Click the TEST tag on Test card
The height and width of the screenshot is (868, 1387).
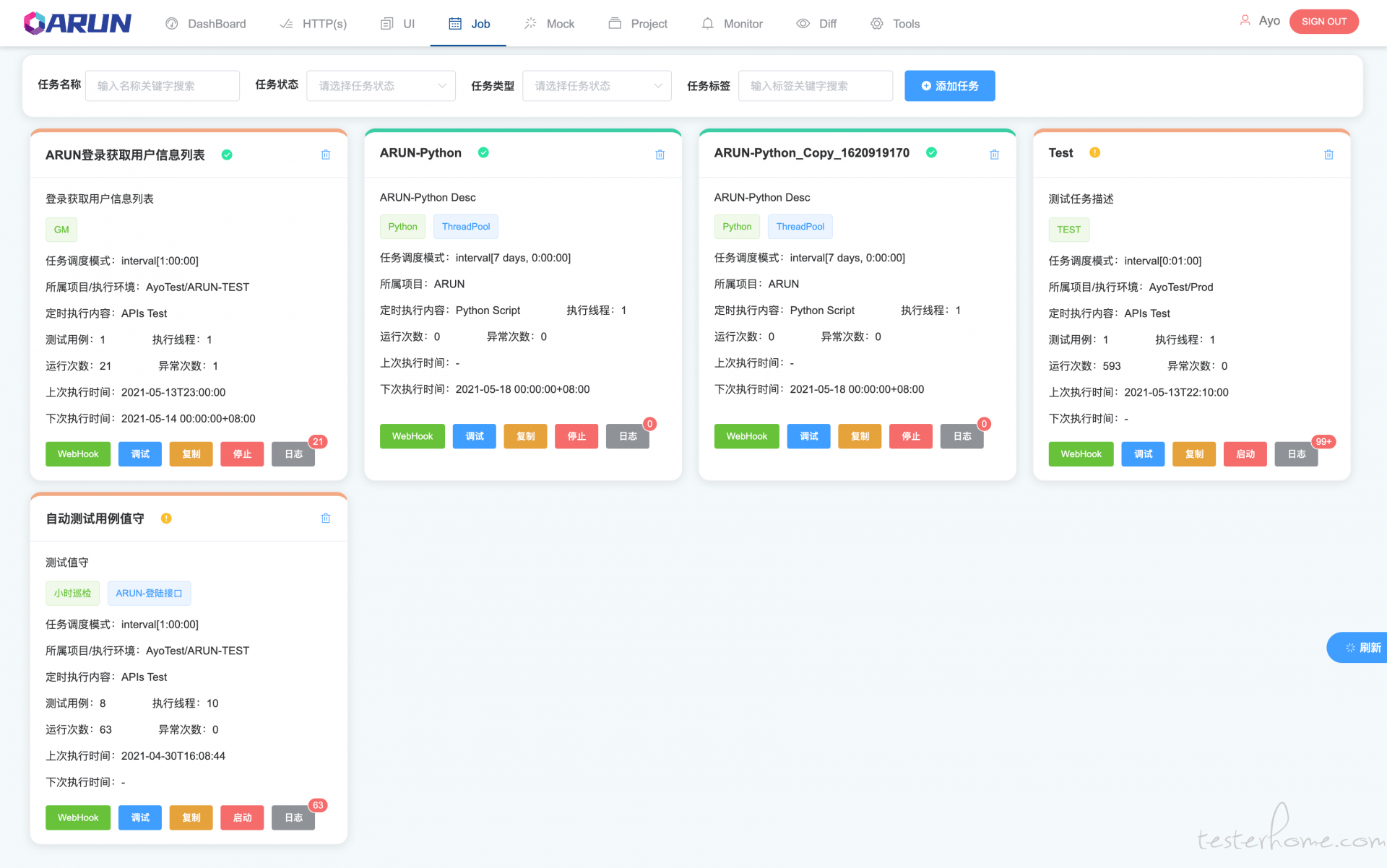tap(1068, 230)
